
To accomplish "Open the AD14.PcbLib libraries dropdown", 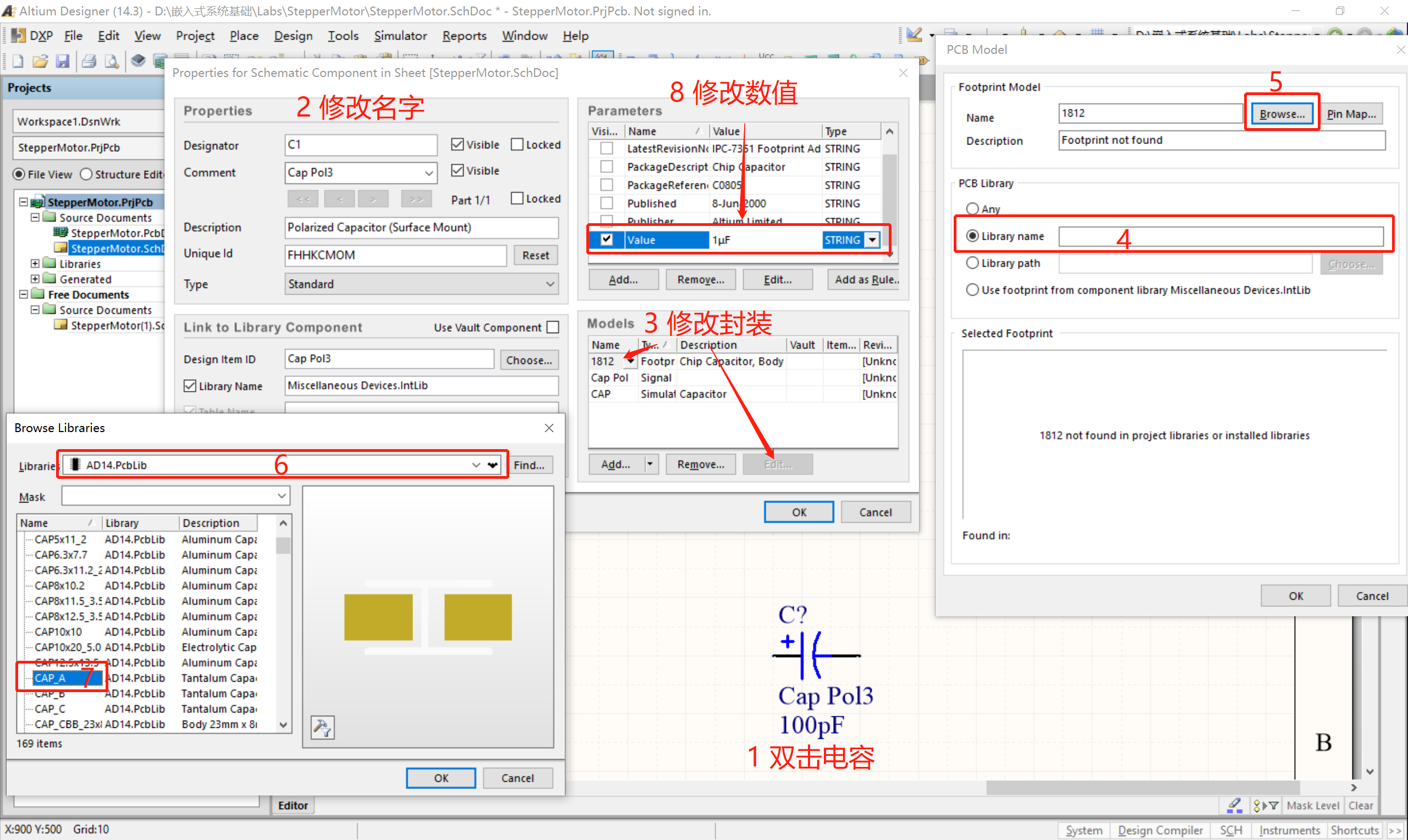I will pyautogui.click(x=476, y=465).
